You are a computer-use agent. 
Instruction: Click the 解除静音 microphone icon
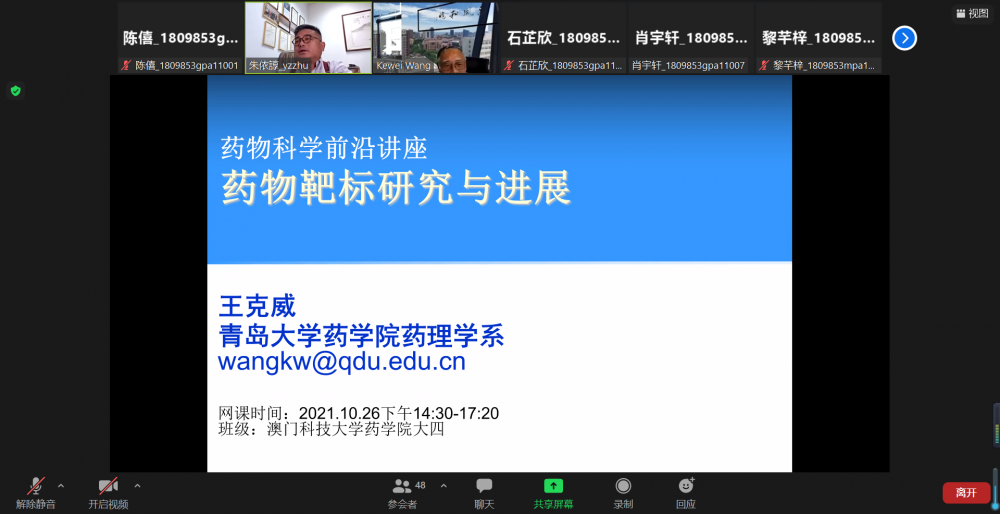(36, 487)
